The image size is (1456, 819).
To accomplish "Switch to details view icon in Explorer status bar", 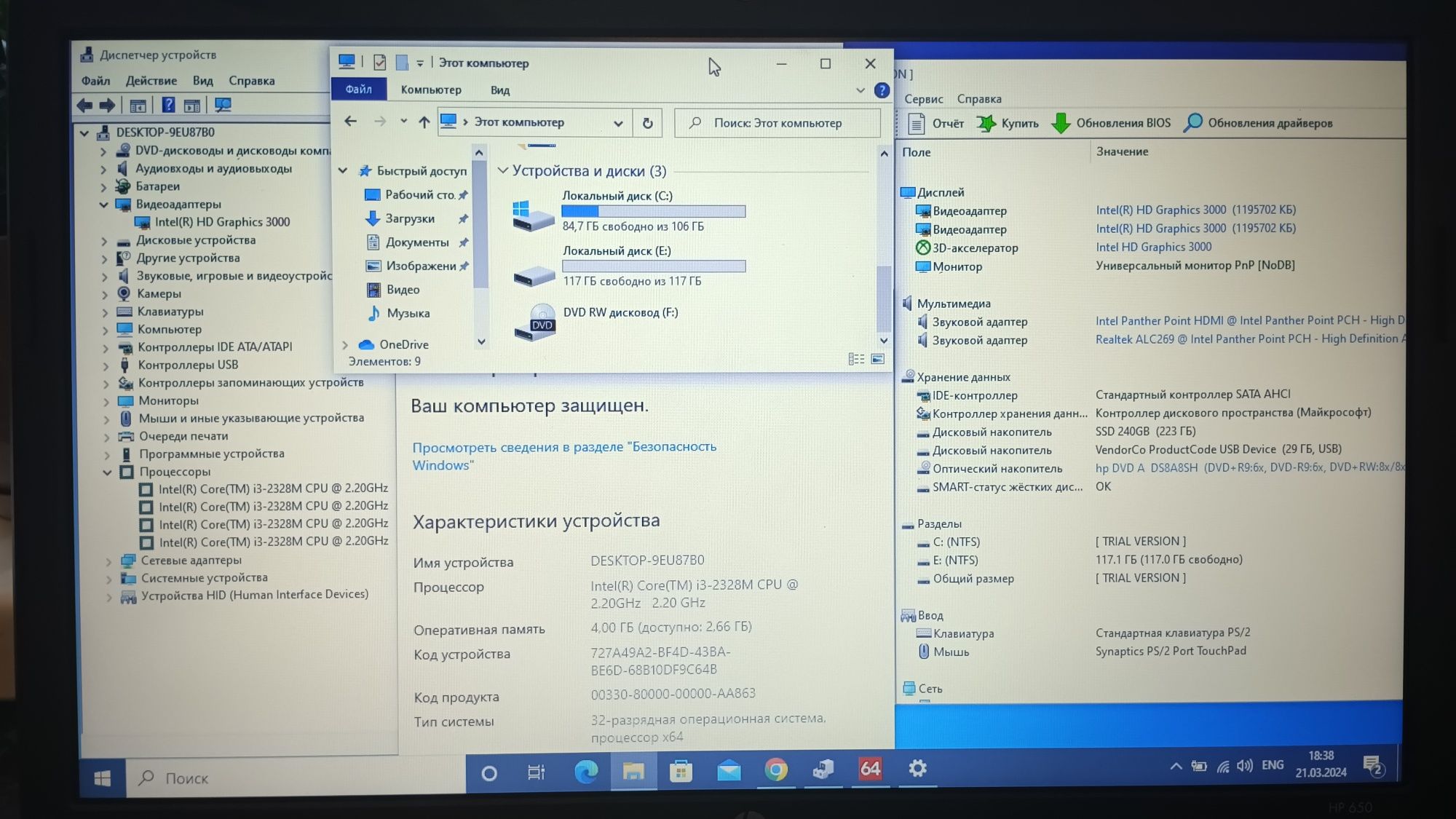I will tap(856, 359).
